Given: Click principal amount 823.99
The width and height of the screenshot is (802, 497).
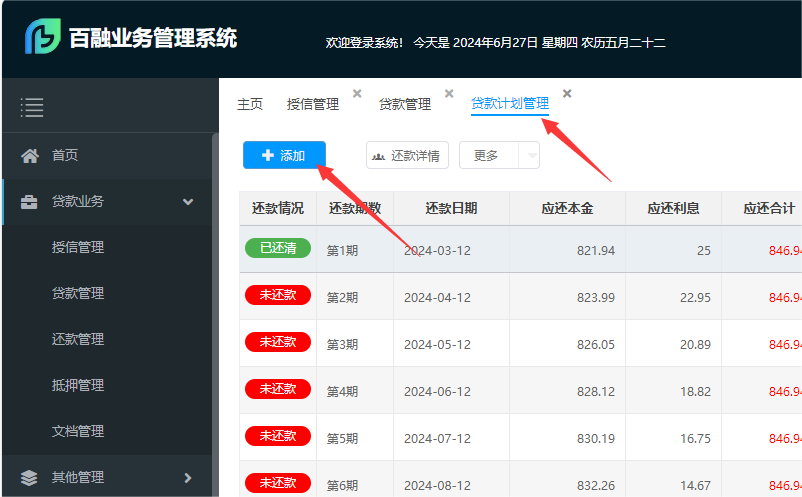Looking at the screenshot, I should (x=596, y=298).
